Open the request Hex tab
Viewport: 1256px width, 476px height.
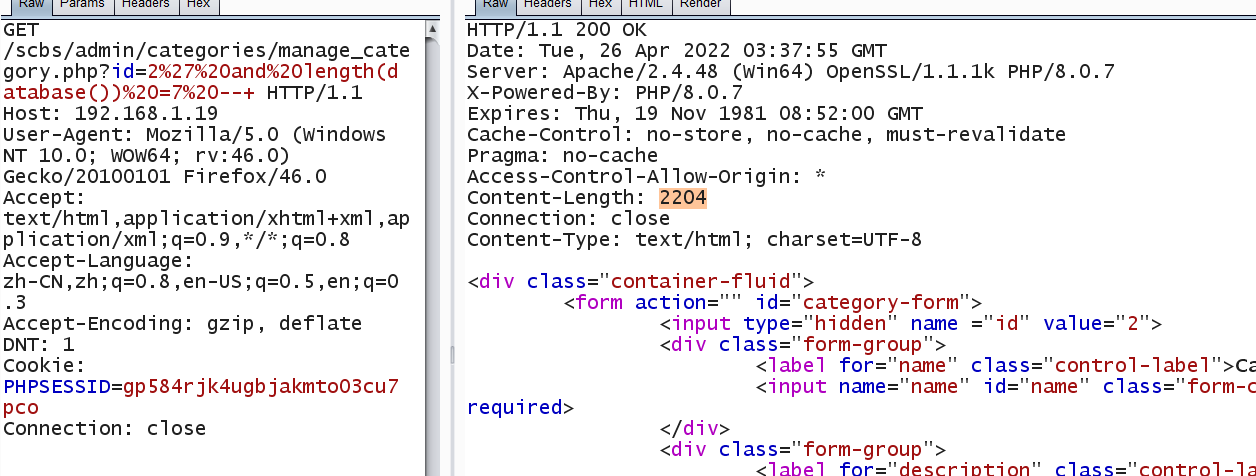[199, 5]
